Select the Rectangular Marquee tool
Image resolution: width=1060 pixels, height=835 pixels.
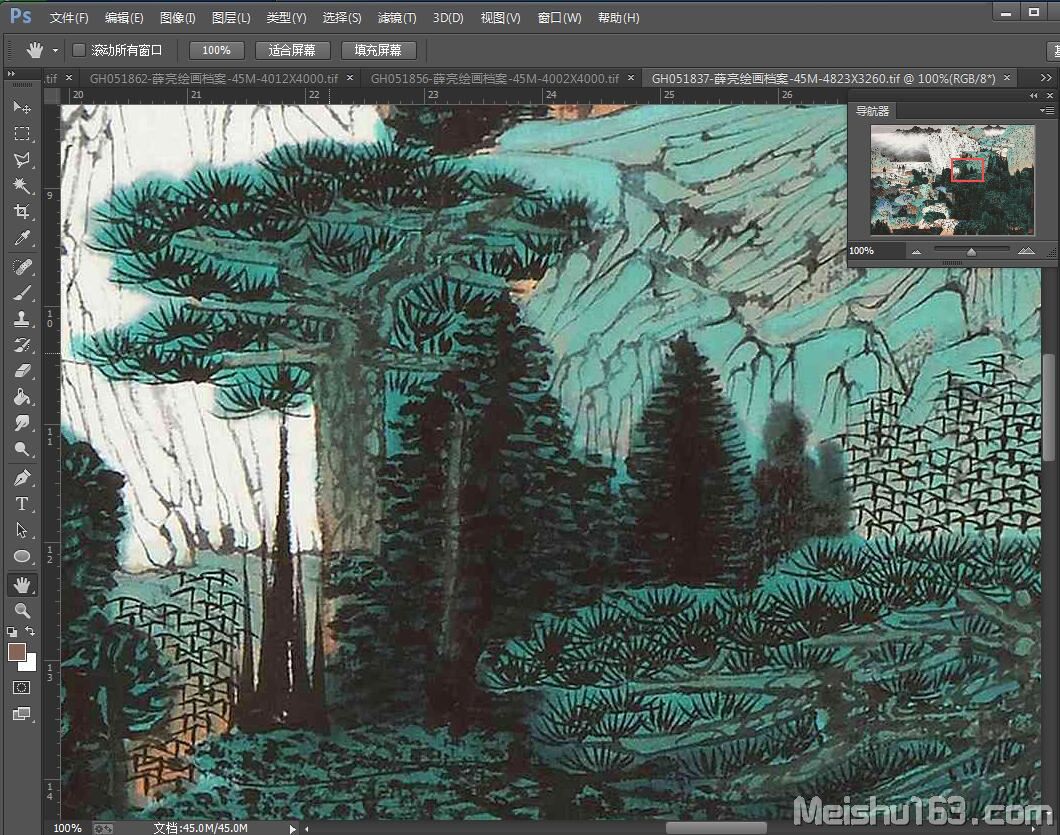[x=22, y=134]
